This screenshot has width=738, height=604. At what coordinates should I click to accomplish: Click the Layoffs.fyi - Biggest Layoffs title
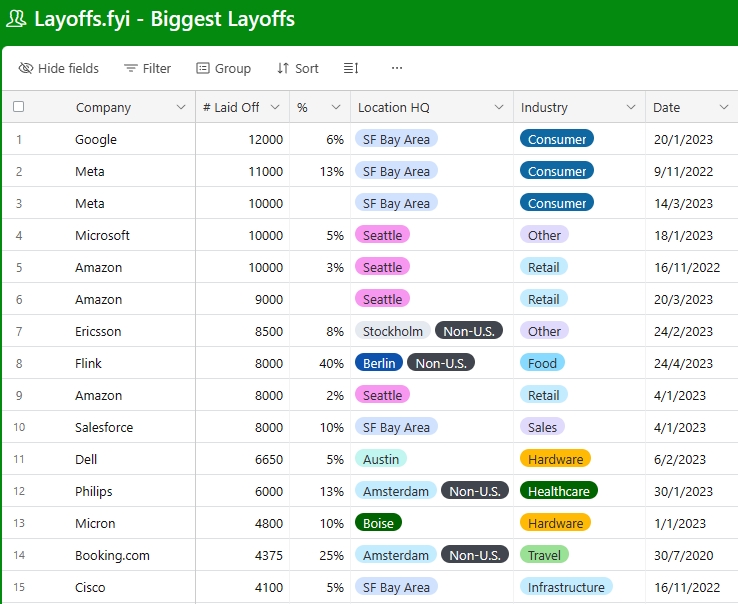pos(164,19)
